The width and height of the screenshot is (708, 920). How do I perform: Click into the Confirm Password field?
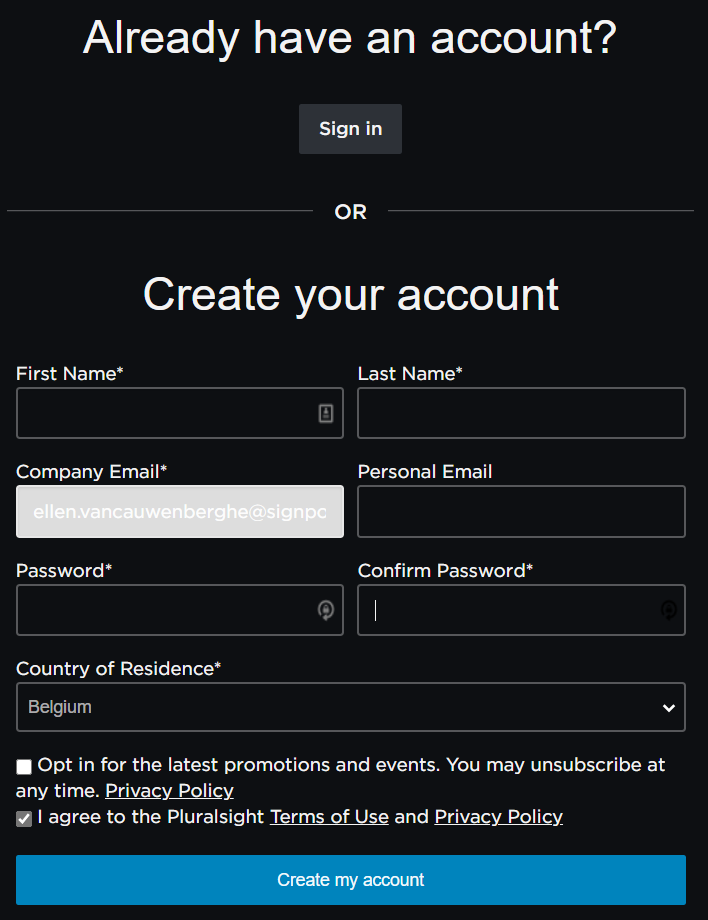click(x=521, y=610)
